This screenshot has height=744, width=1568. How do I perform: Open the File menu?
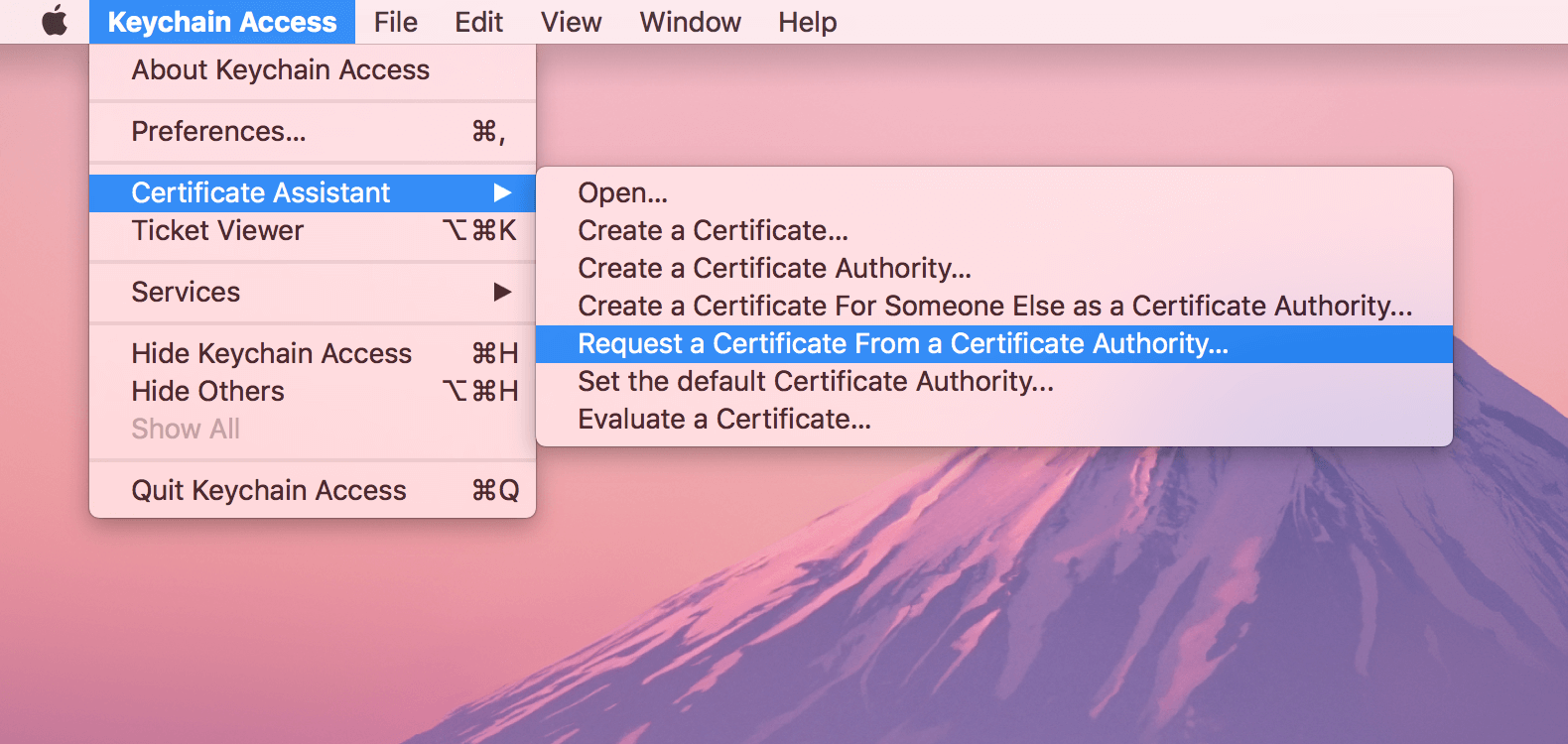395,22
